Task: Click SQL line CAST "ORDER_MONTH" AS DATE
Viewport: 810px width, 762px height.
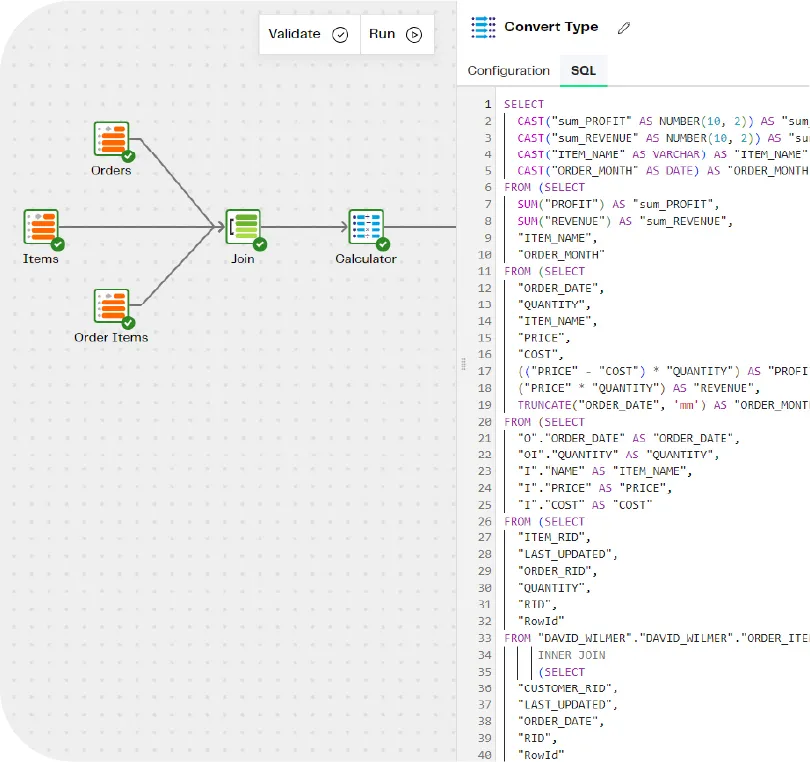Action: tap(663, 171)
